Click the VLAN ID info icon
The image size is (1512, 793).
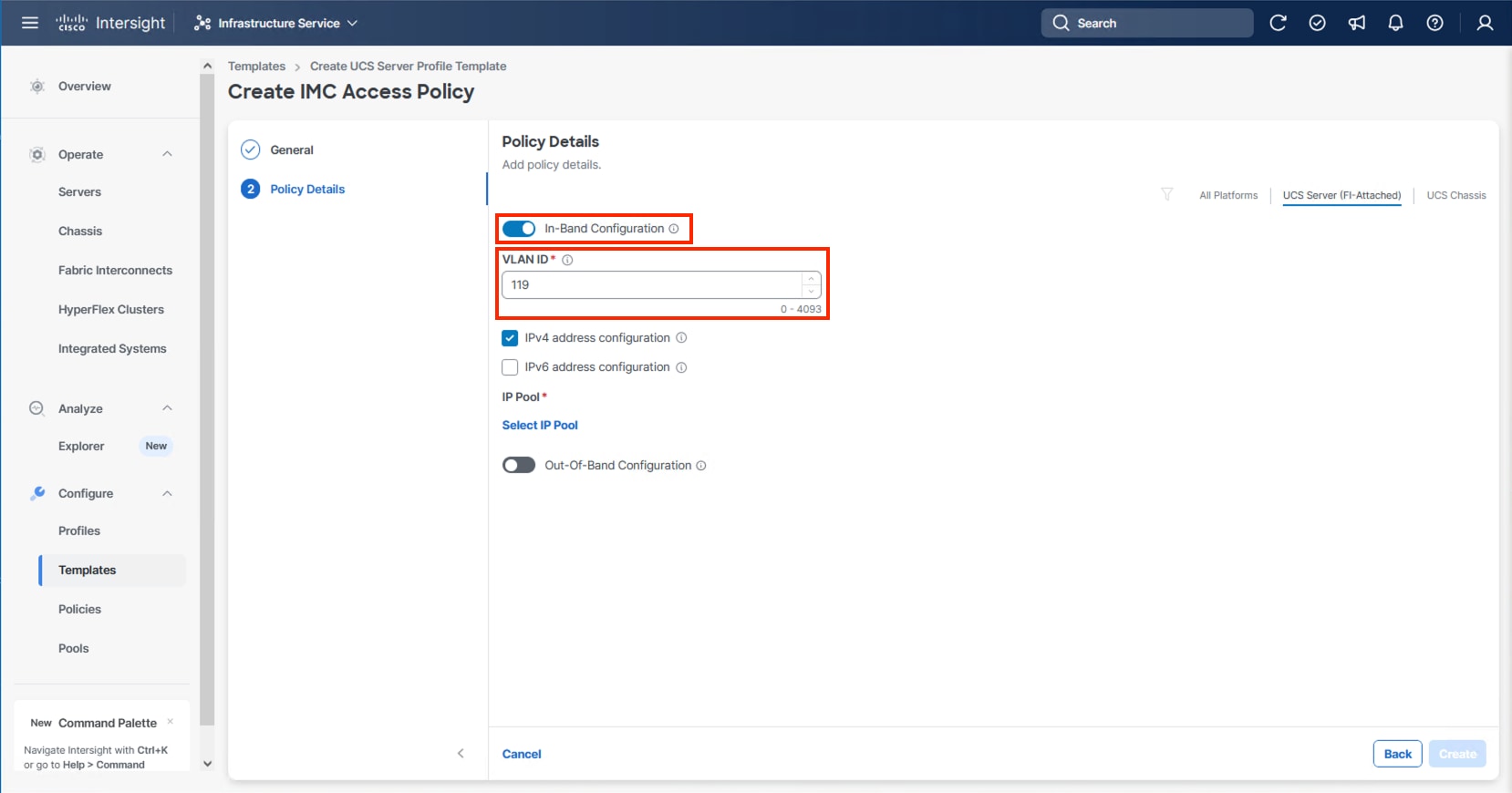(x=567, y=260)
